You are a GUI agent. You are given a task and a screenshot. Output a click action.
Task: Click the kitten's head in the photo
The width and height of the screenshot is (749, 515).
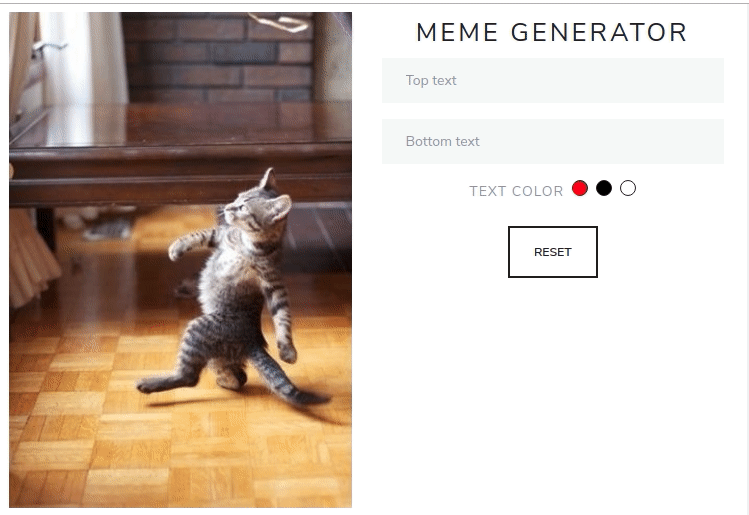pyautogui.click(x=258, y=203)
